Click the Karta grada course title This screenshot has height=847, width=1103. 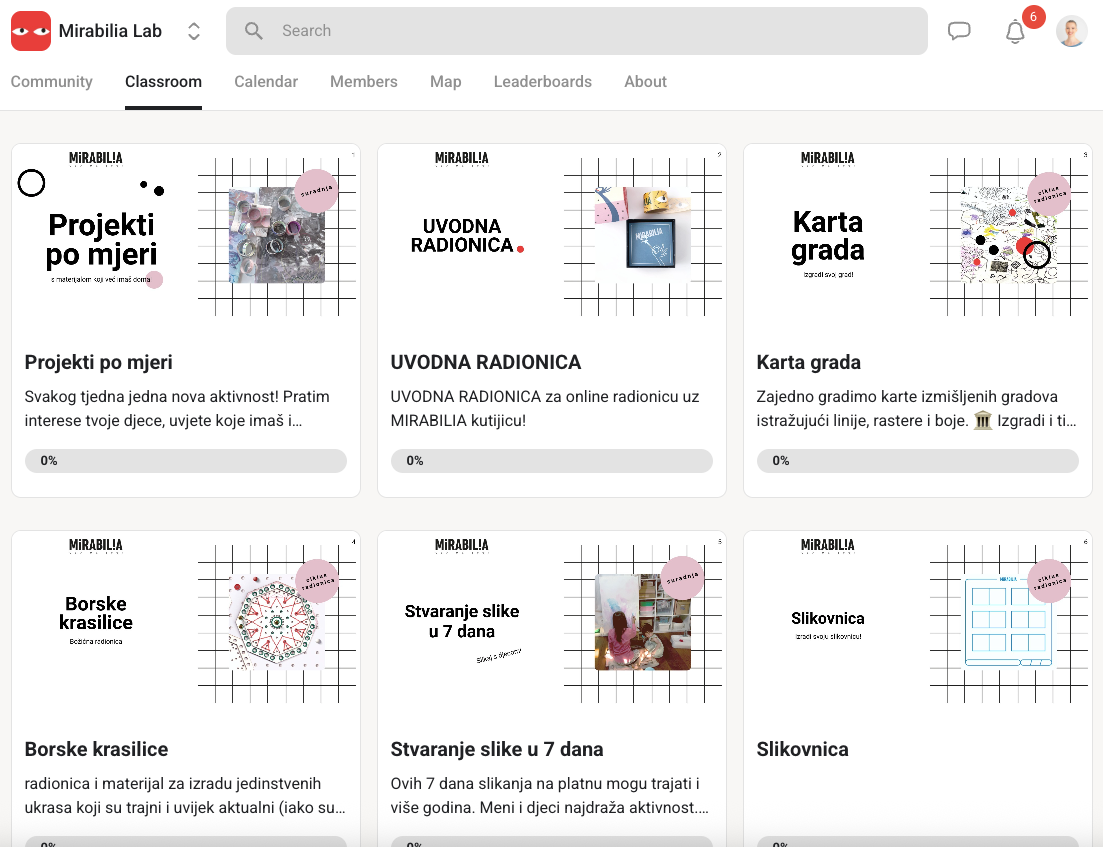pyautogui.click(x=808, y=362)
